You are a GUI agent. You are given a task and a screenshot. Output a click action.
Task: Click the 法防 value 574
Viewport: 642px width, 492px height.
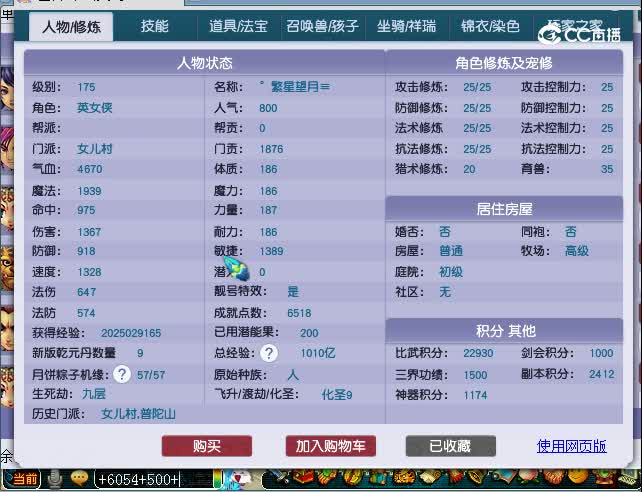tap(86, 313)
